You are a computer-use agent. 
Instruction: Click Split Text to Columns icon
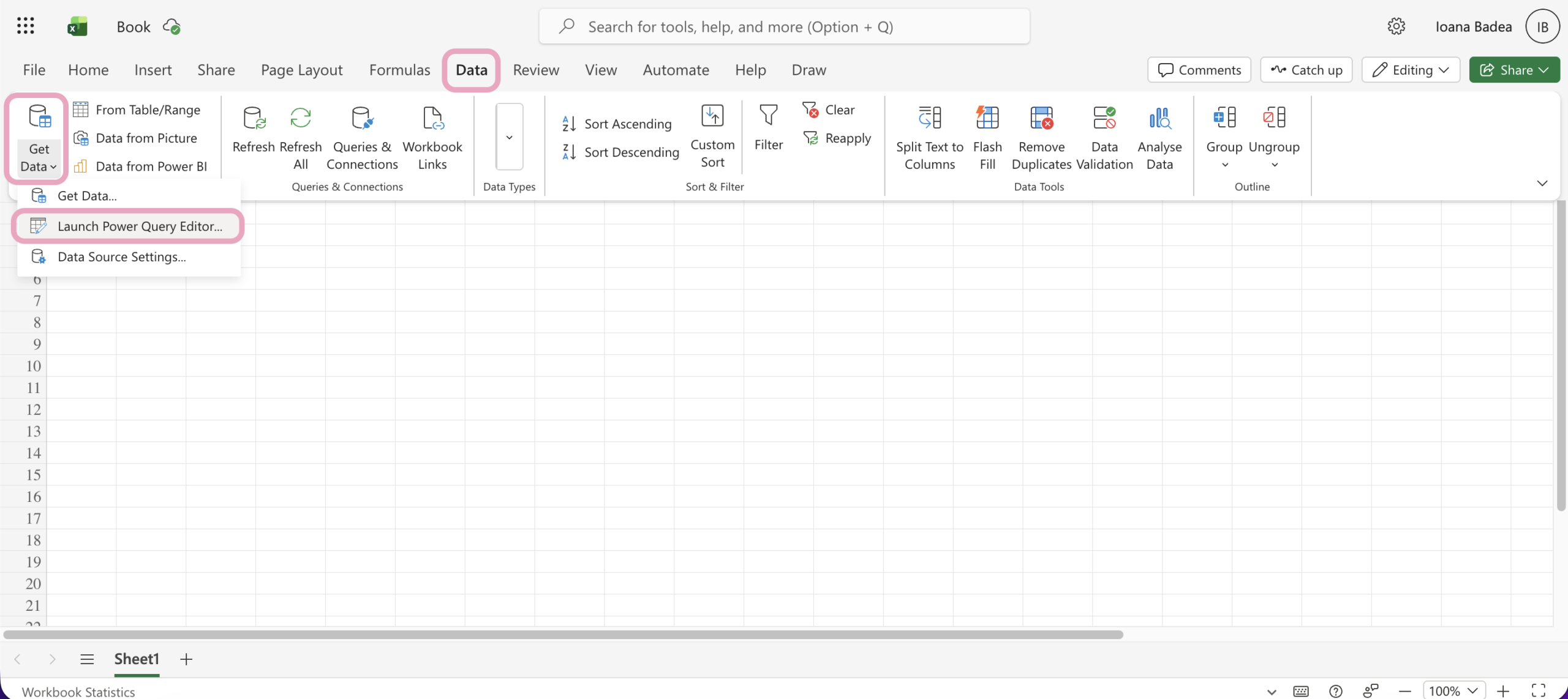[929, 118]
